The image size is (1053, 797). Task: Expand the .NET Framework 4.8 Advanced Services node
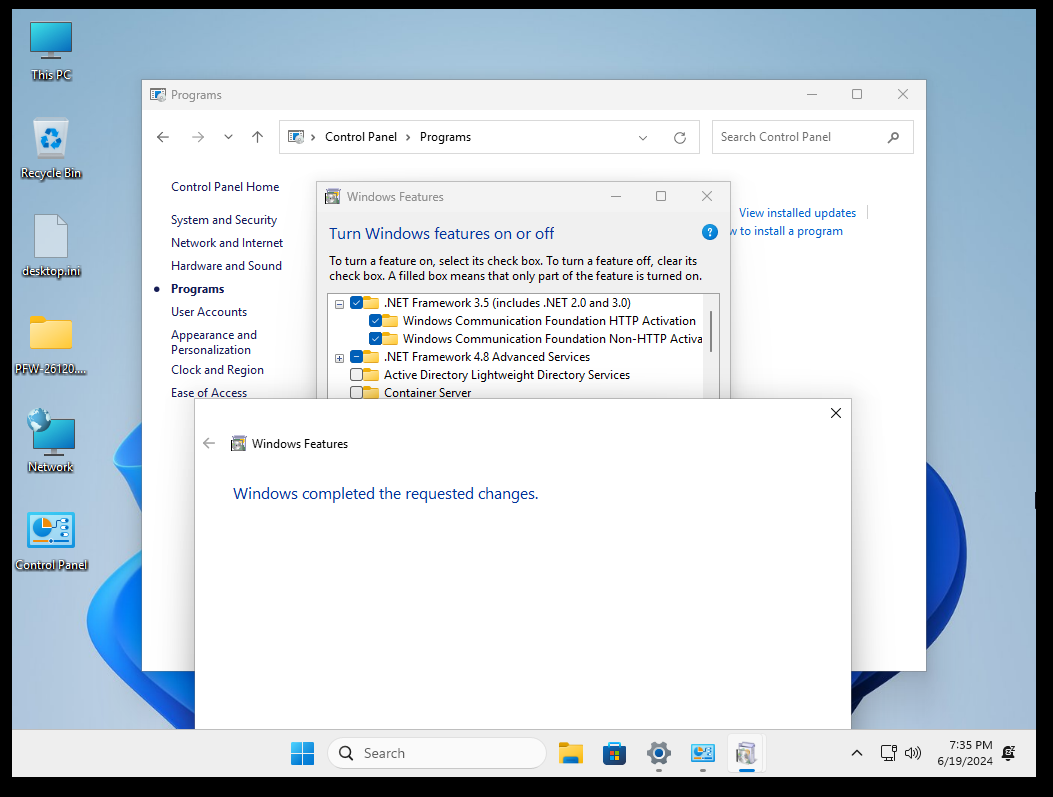pyautogui.click(x=339, y=358)
